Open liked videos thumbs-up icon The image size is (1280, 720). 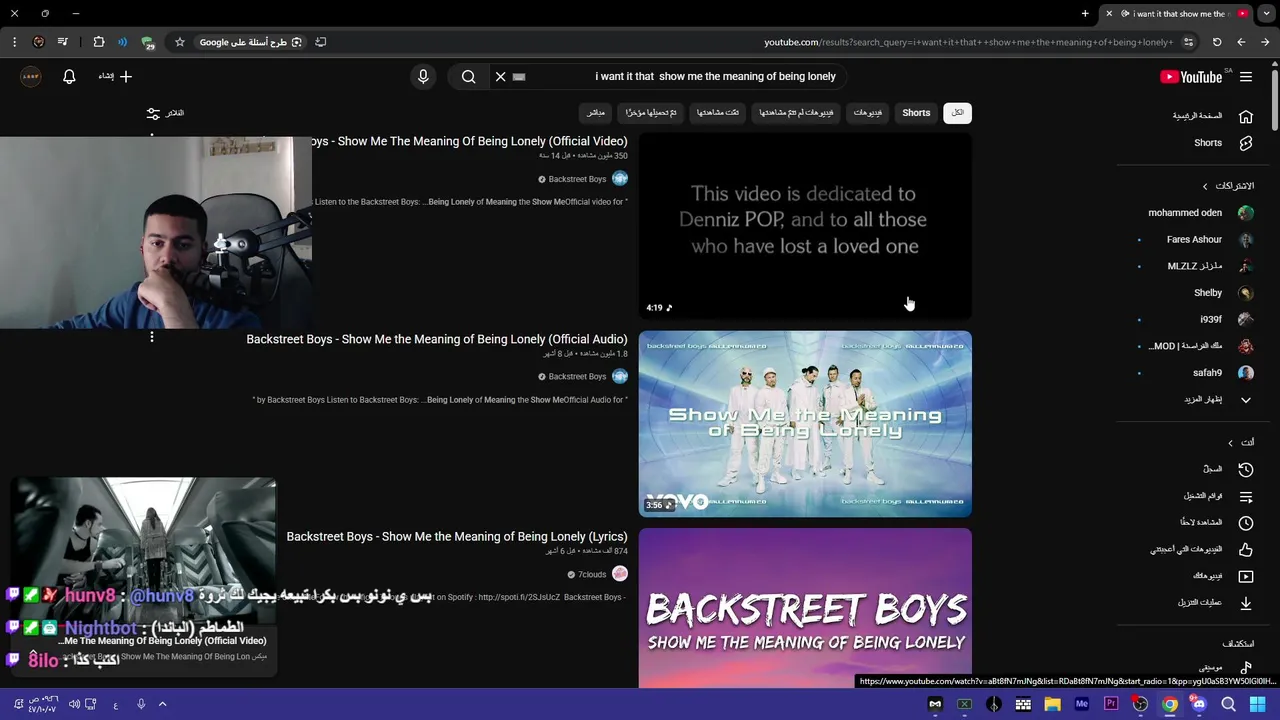1246,549
